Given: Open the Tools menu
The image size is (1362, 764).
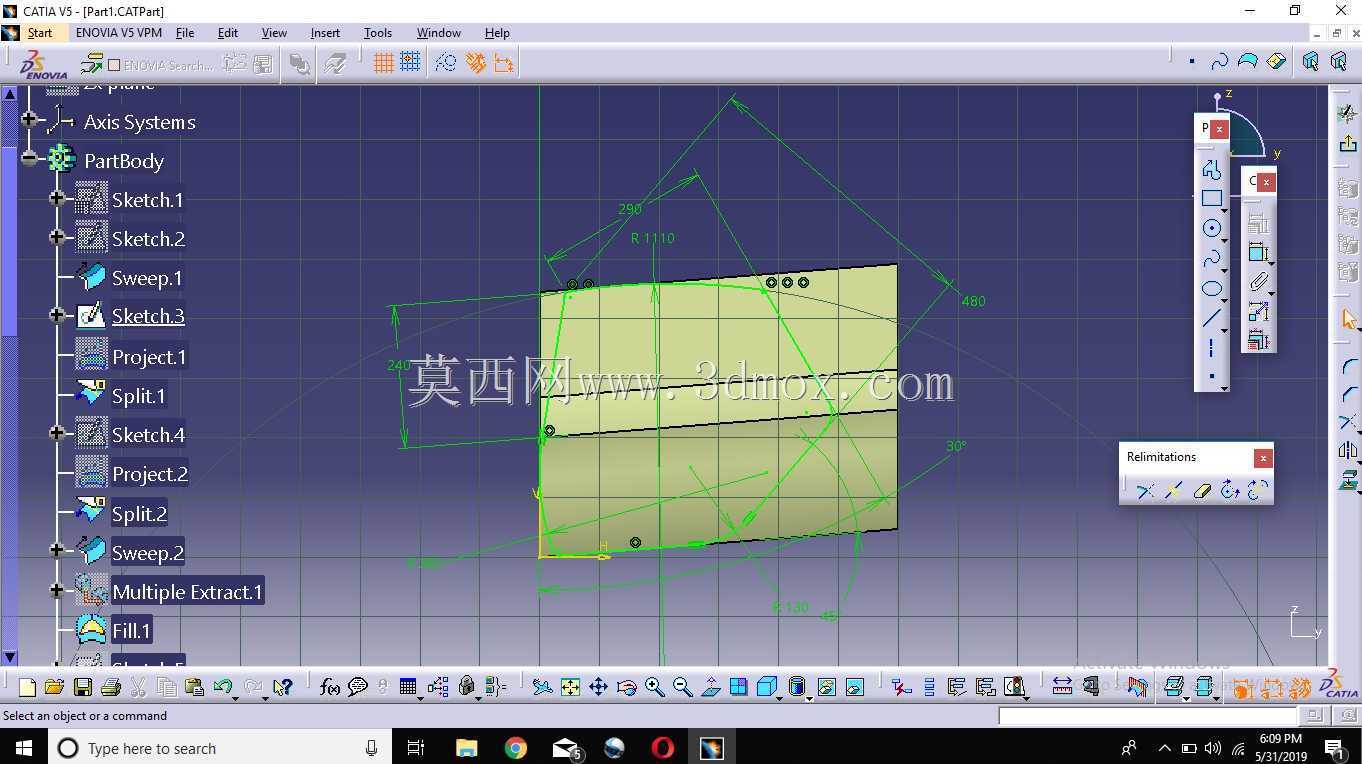Looking at the screenshot, I should click(x=378, y=33).
